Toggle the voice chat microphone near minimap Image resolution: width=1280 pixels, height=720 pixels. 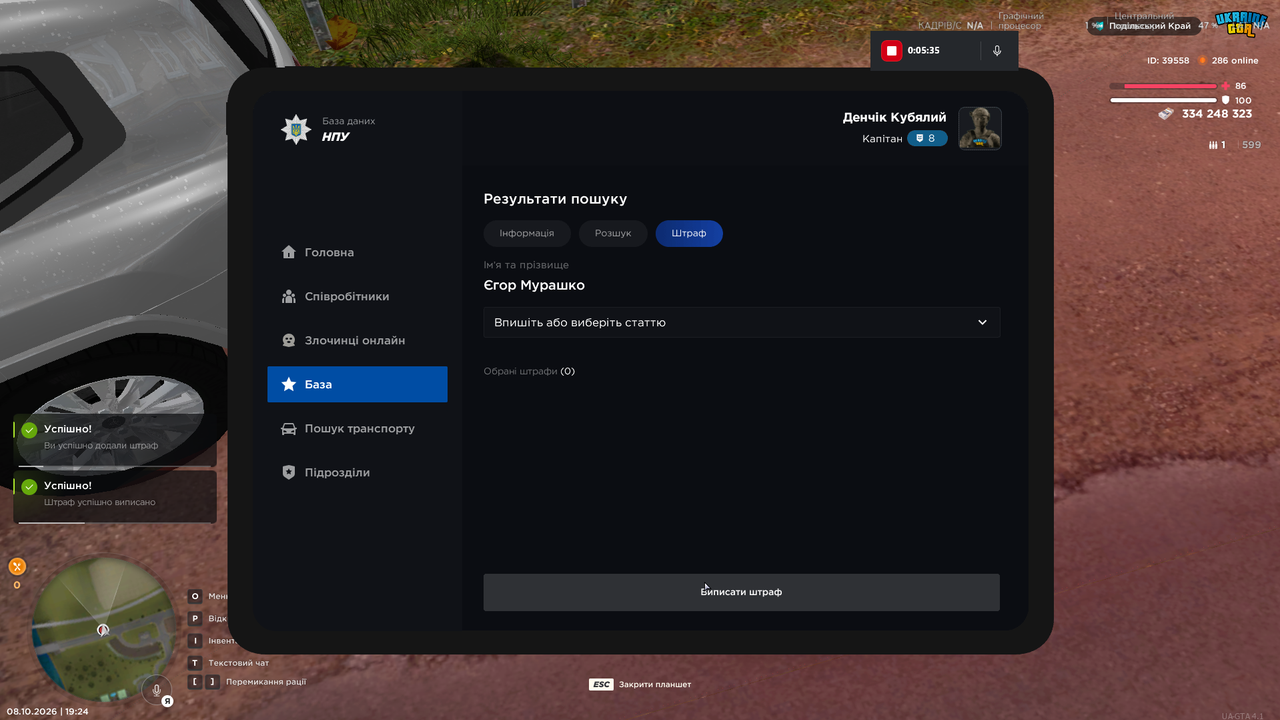click(x=155, y=689)
